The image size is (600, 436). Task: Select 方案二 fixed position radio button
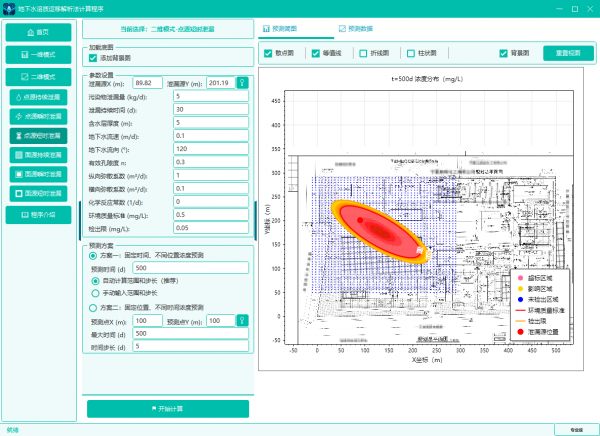pyautogui.click(x=94, y=308)
